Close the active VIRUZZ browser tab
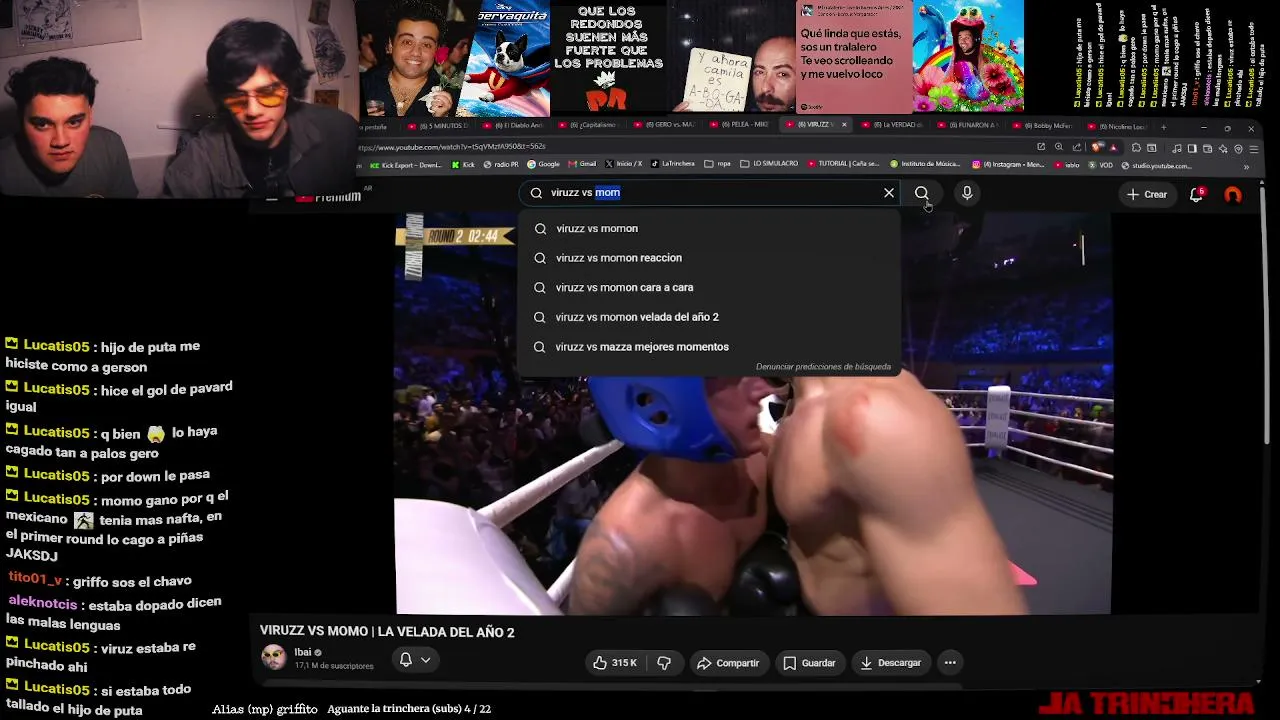Image resolution: width=1280 pixels, height=720 pixels. coord(844,125)
